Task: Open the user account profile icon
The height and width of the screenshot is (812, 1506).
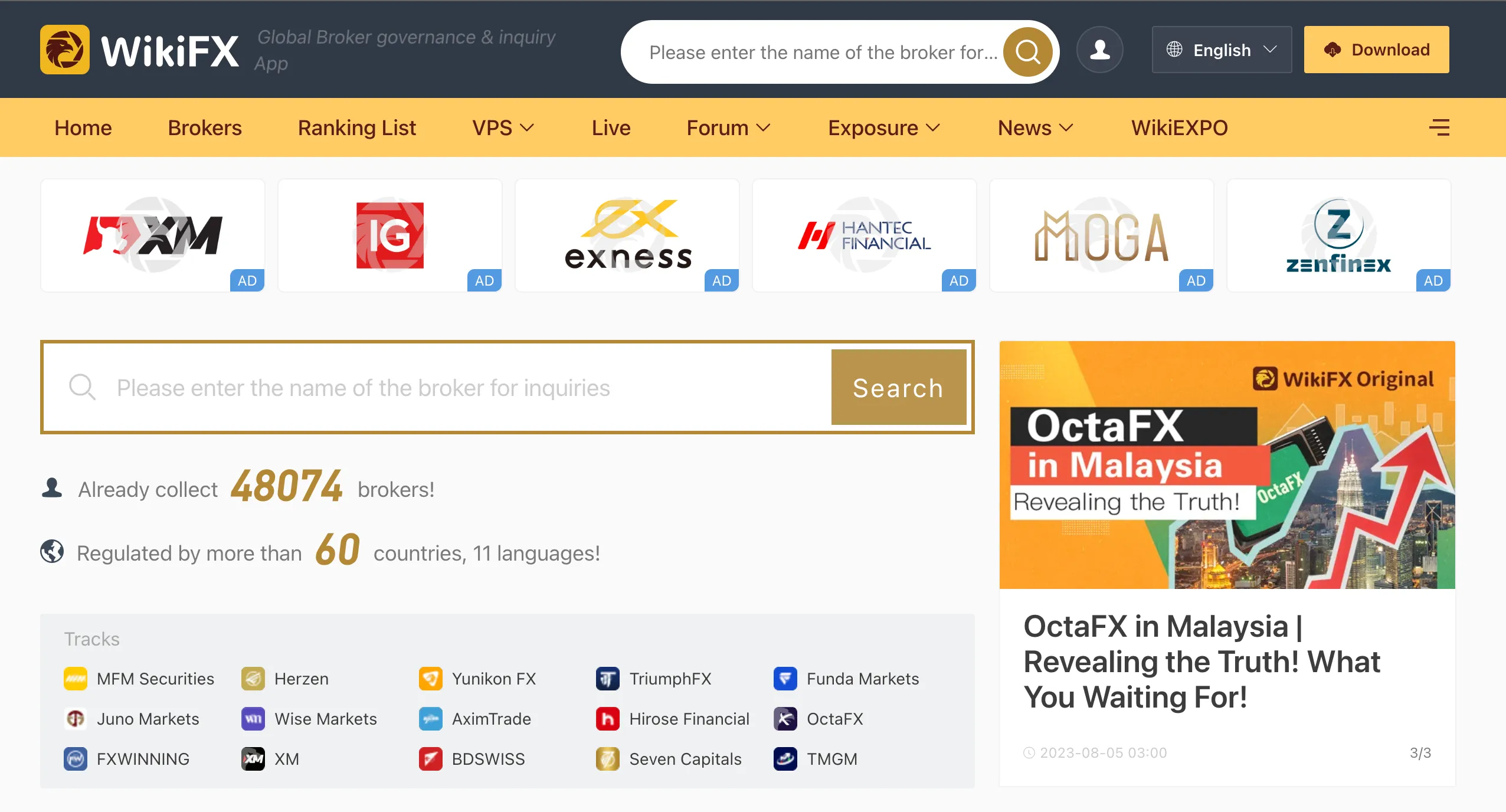Action: click(x=1099, y=50)
